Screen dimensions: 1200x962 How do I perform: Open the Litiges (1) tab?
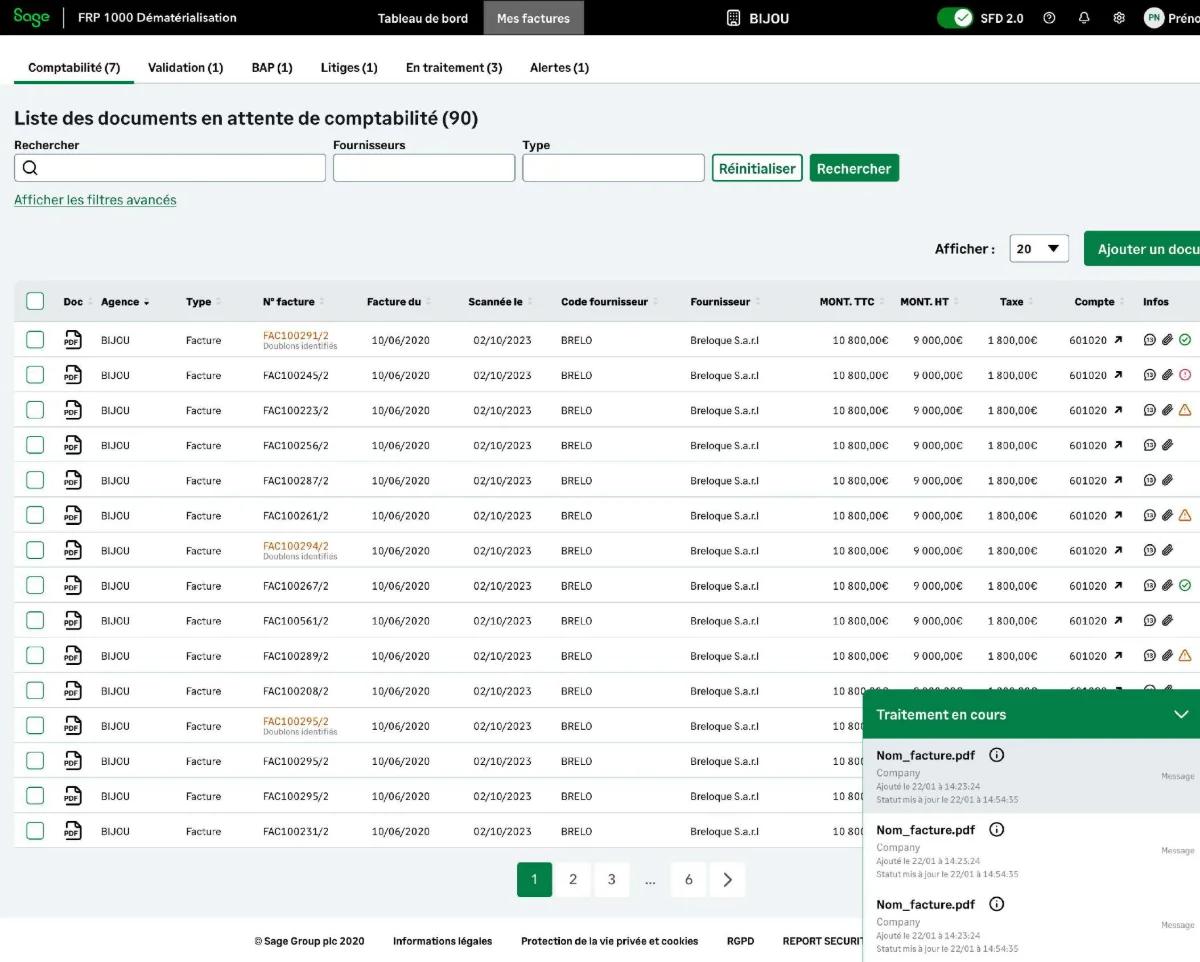[x=349, y=67]
